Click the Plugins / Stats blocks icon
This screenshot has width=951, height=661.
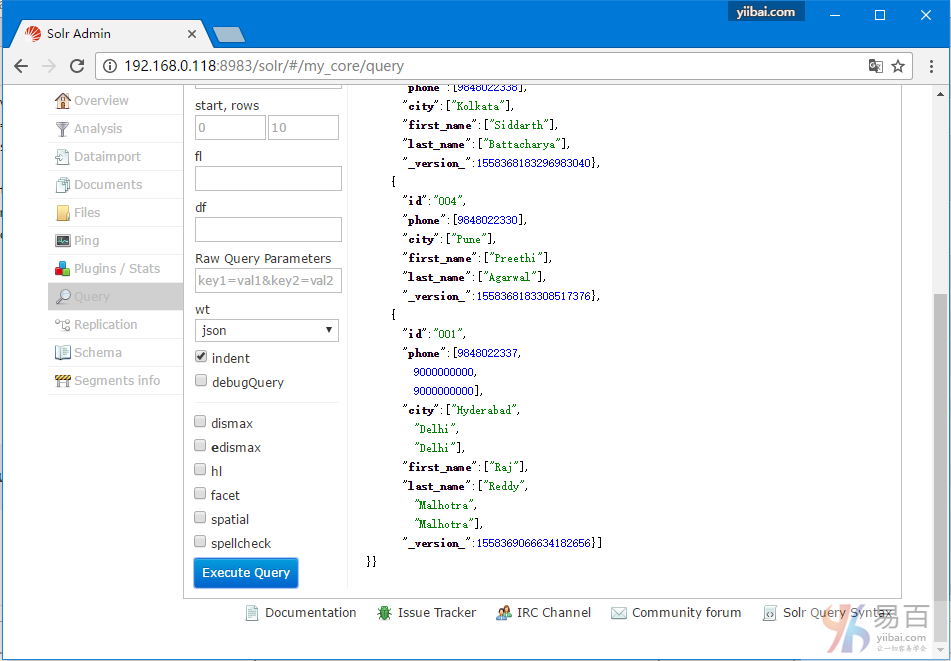coord(62,268)
